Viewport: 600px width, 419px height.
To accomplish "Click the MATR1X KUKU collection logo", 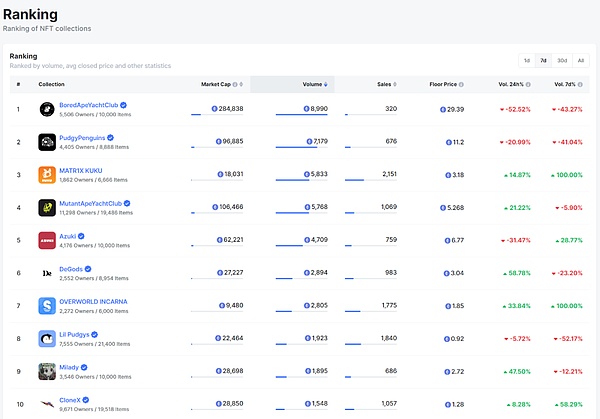I will (x=46, y=175).
